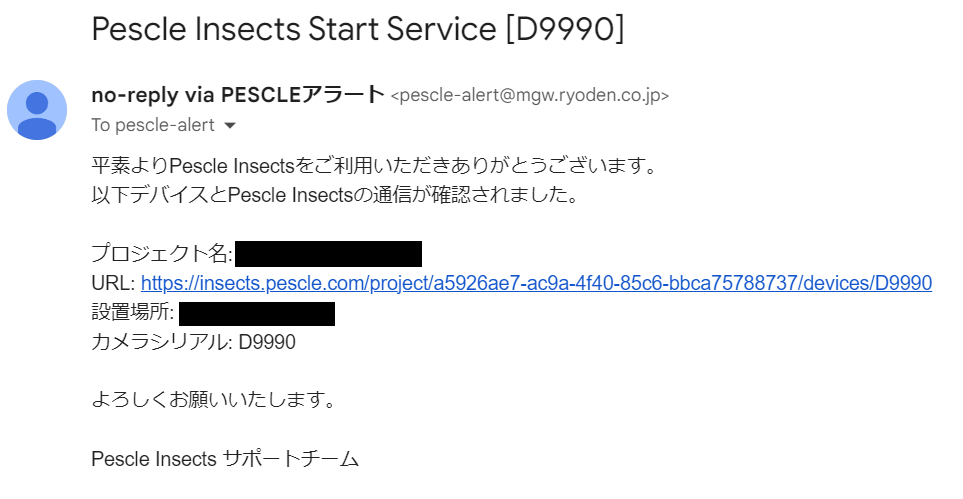Click the sender's profile avatar icon
This screenshot has width=963, height=499.
click(x=37, y=110)
